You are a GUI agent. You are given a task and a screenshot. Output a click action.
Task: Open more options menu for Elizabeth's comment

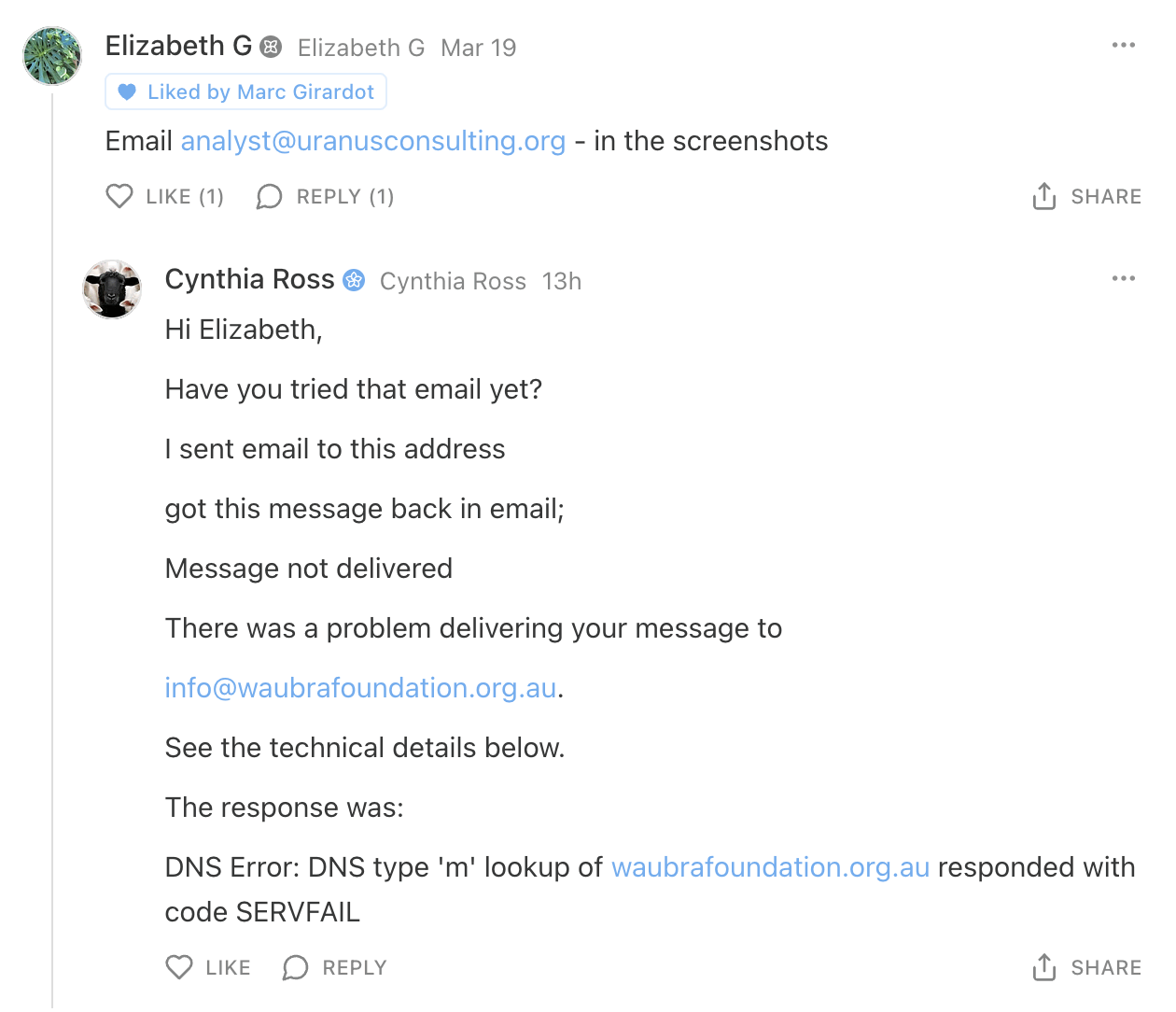coord(1124,45)
